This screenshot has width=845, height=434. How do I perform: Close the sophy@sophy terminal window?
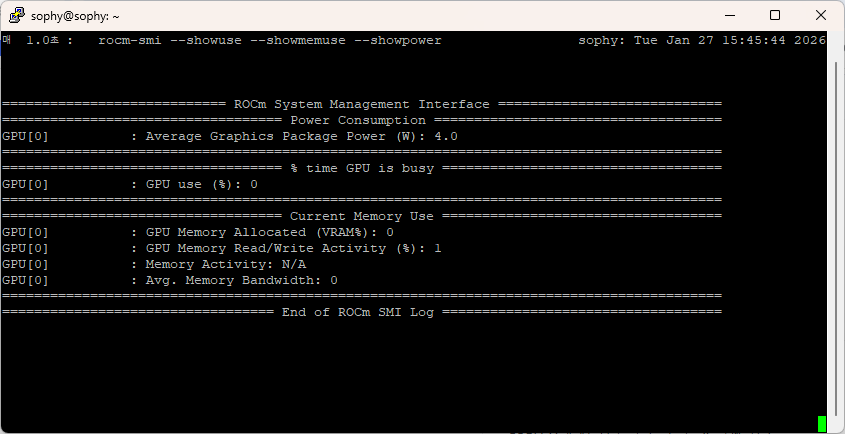(x=820, y=16)
